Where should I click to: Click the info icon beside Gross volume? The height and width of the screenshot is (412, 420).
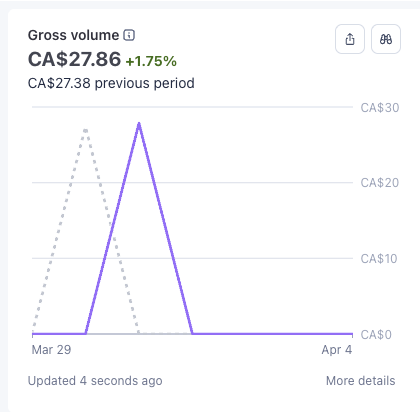129,35
